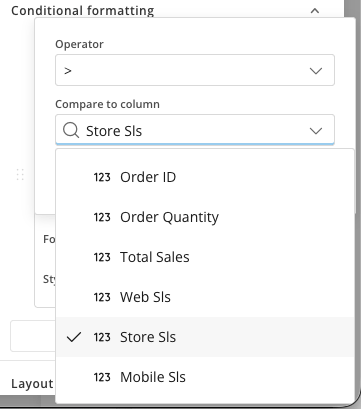Click the numeric type icon beside Order ID
Viewport: 361px width, 409px height.
click(102, 177)
